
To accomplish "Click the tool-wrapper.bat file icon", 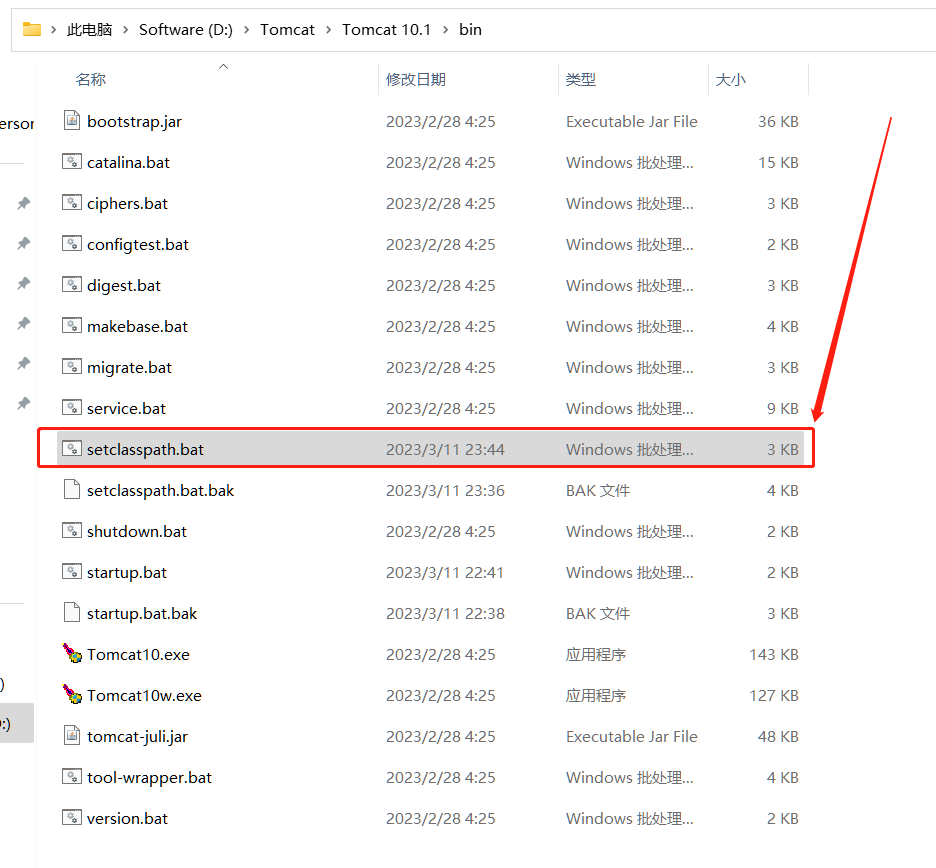I will [72, 777].
